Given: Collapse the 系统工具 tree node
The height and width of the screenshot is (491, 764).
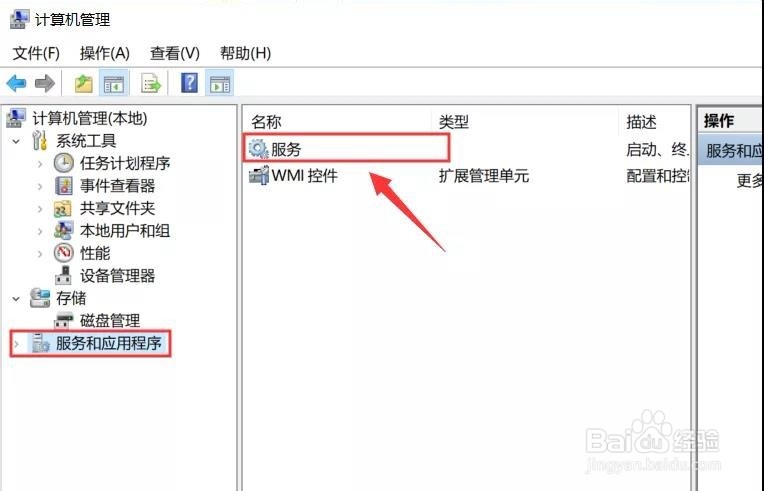Looking at the screenshot, I should click(x=17, y=142).
